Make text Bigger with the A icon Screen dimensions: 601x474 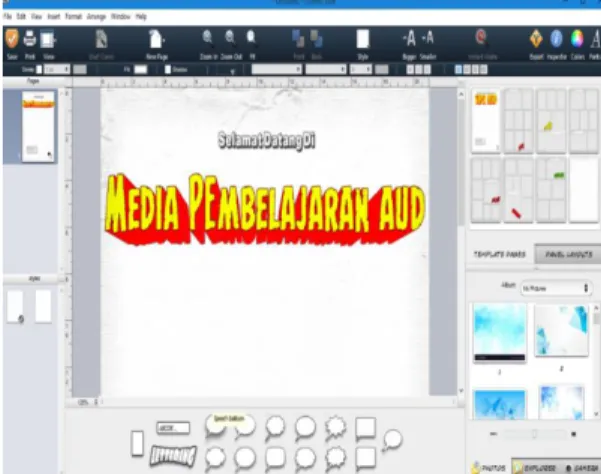[x=409, y=38]
